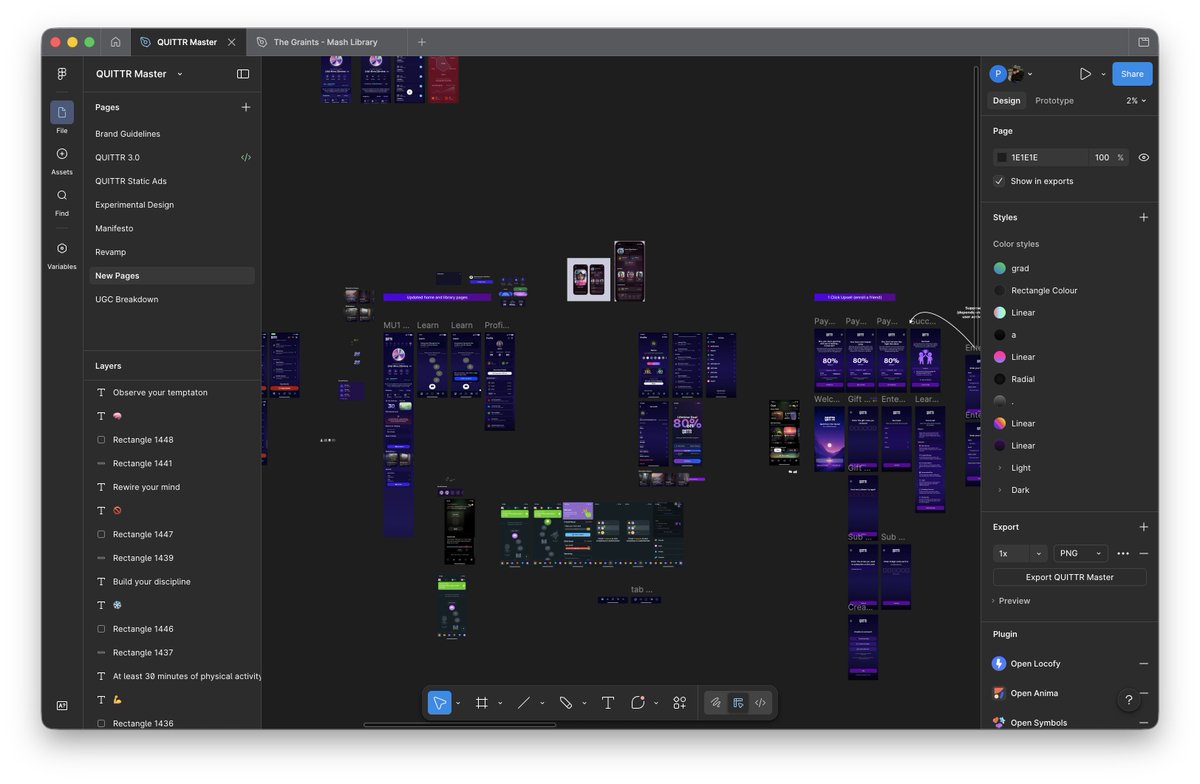Open the present options dropdown arrow
This screenshot has height=784, width=1200.
[x=1103, y=74]
